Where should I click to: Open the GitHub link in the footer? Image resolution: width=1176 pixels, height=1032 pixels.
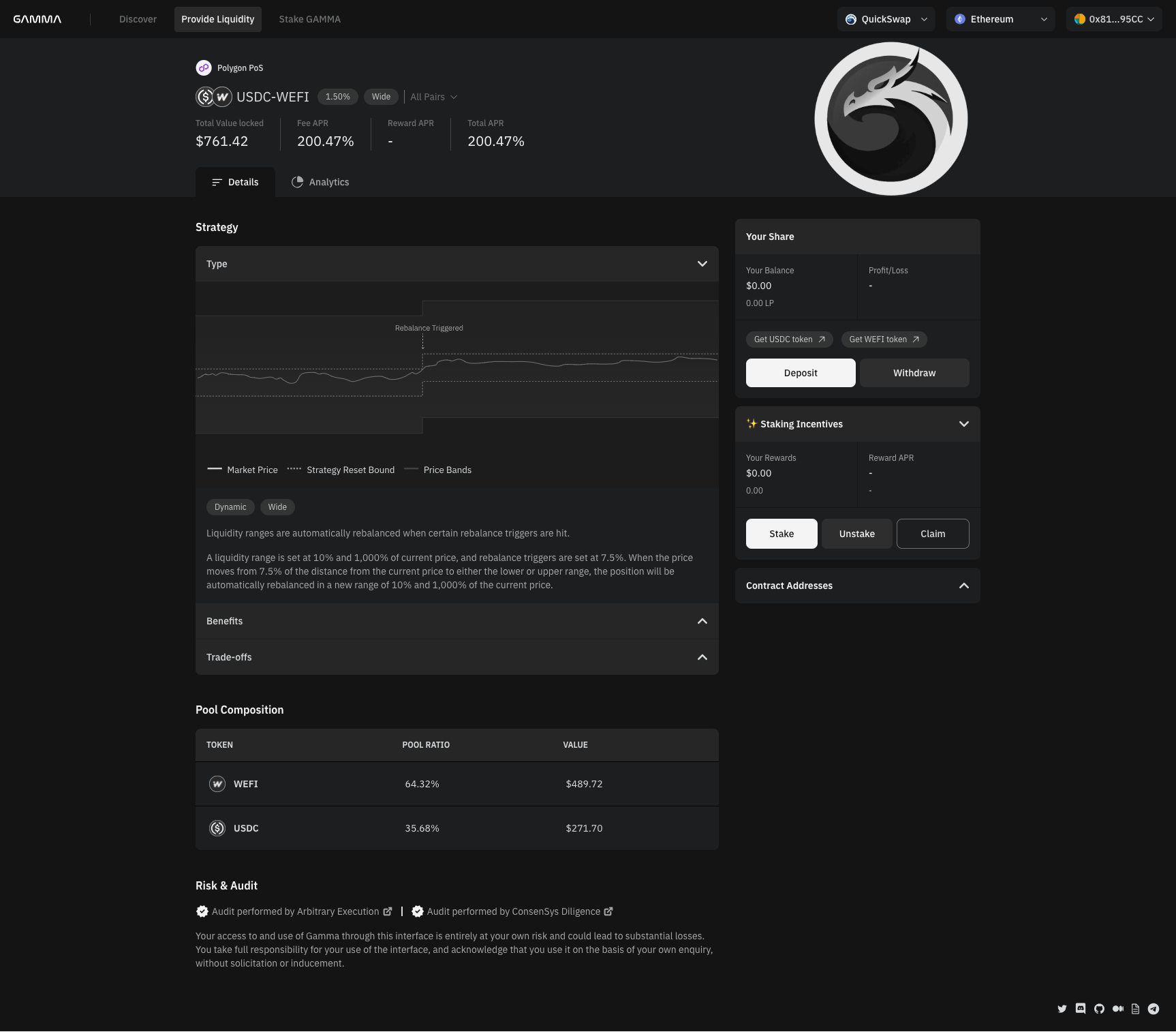point(1099,1009)
